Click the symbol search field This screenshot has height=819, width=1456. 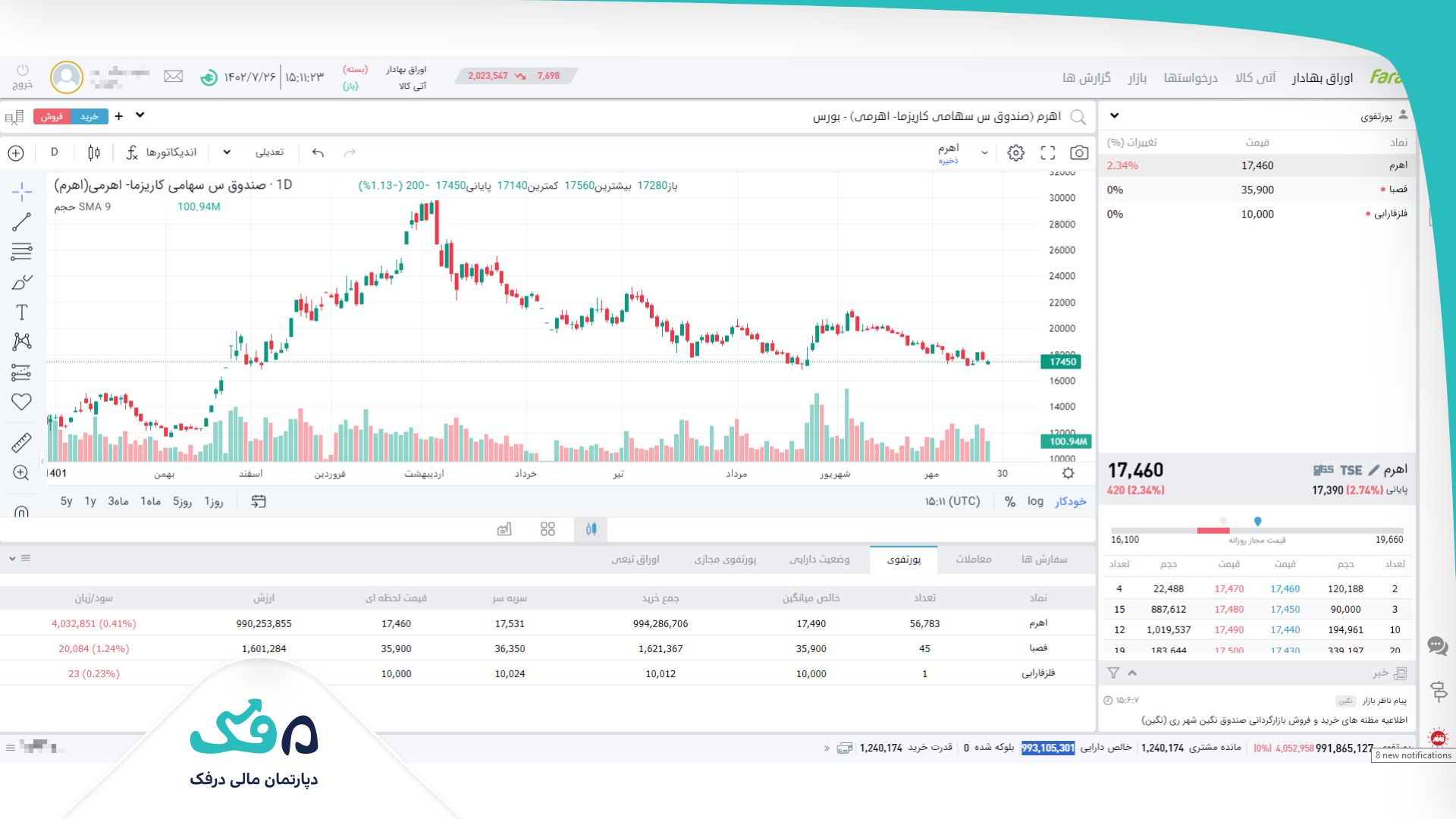[x=937, y=116]
